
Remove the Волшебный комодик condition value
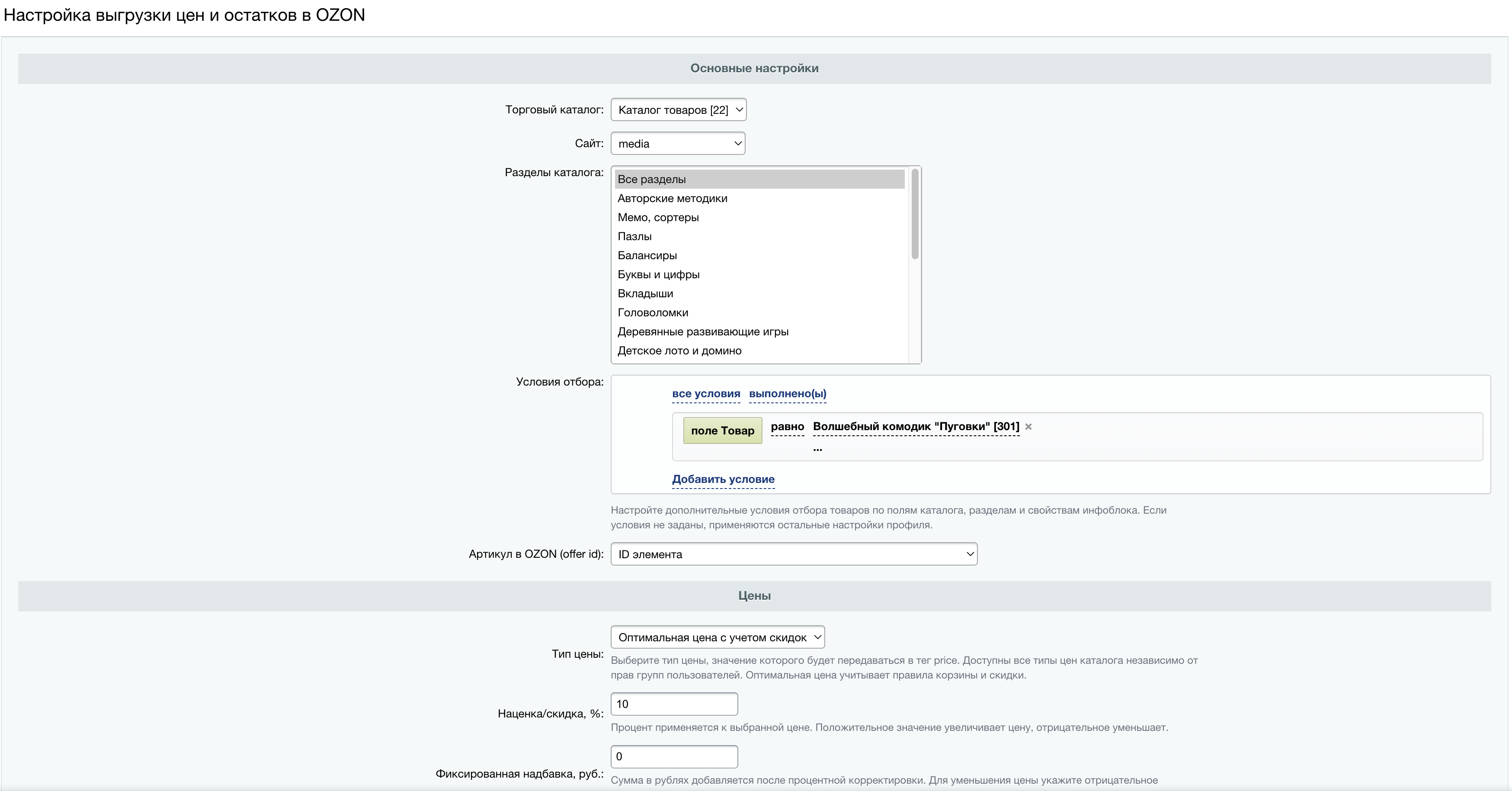[1028, 427]
